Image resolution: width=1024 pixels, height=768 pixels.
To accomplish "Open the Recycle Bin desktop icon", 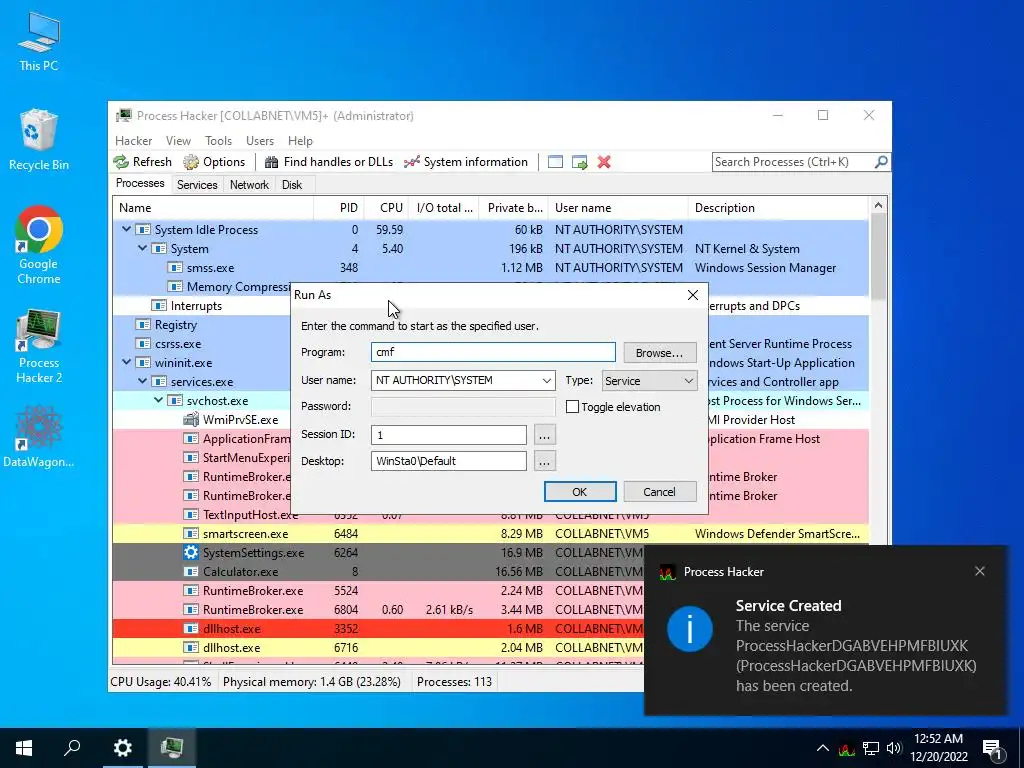I will 39,140.
